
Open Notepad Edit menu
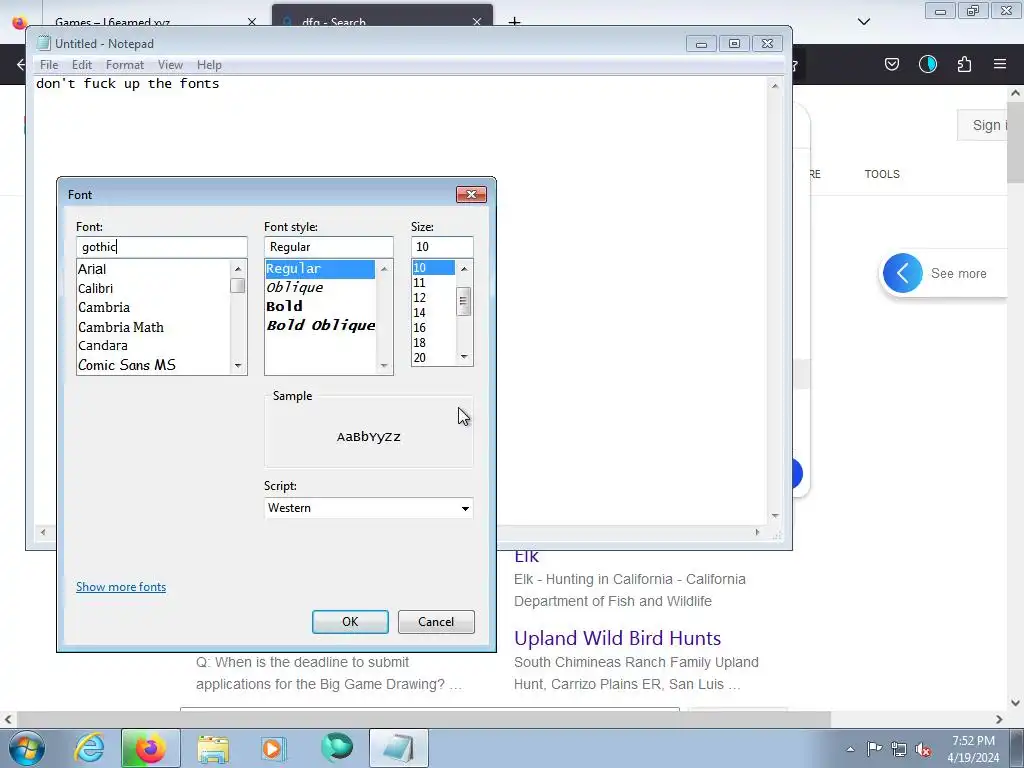[x=82, y=65]
